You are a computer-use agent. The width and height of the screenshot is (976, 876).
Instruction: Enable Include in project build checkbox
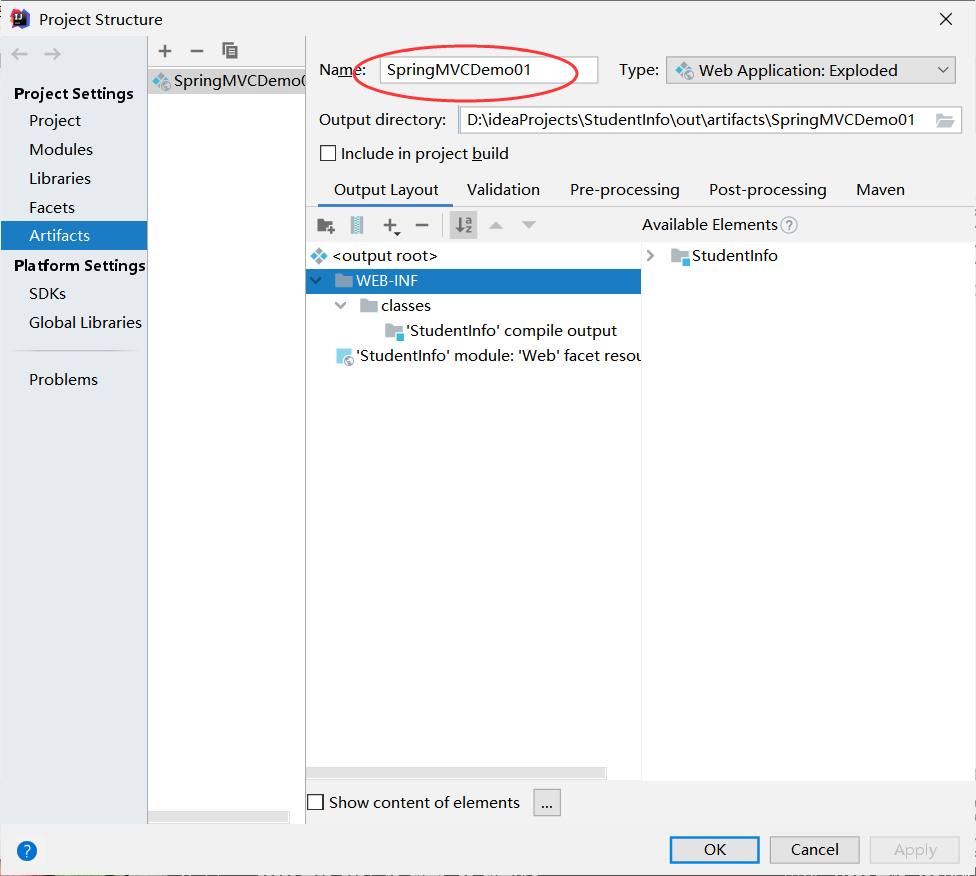click(x=327, y=153)
